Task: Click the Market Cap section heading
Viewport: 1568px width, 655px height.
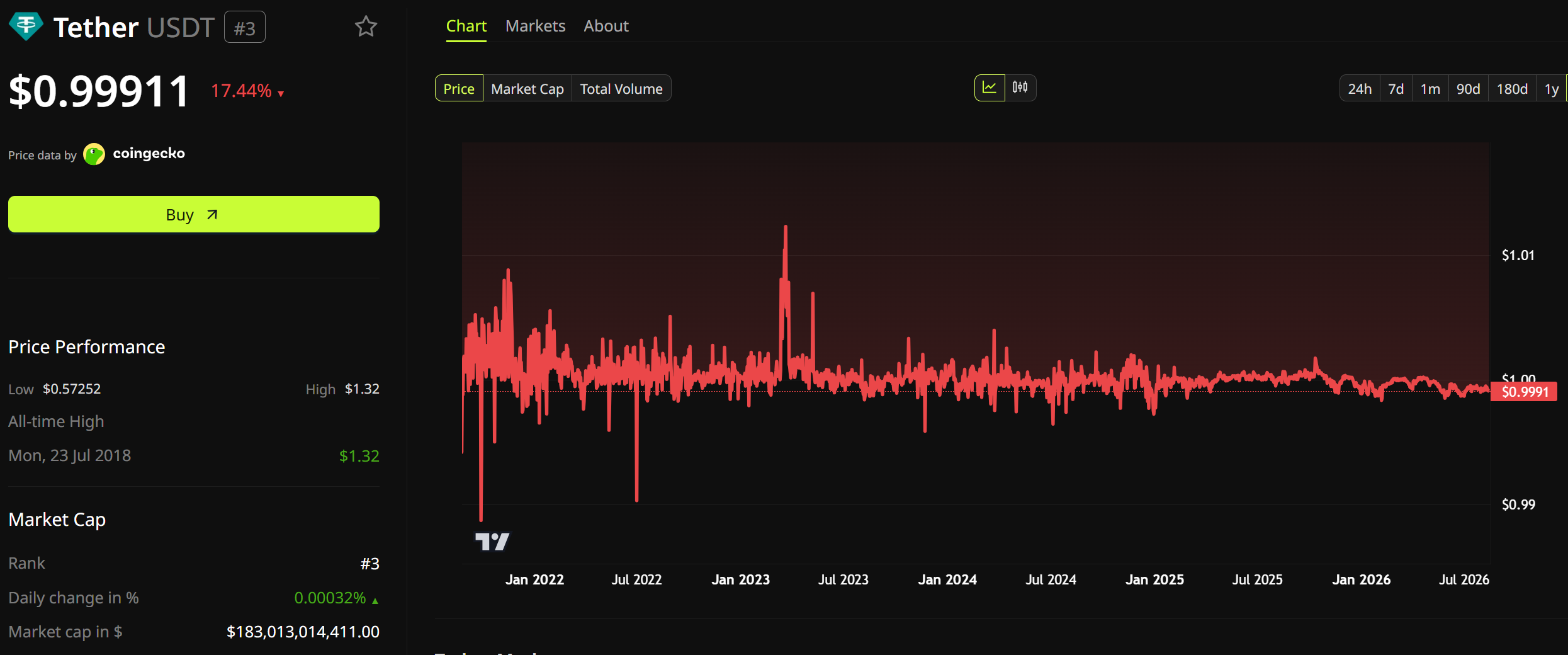Action: point(57,520)
